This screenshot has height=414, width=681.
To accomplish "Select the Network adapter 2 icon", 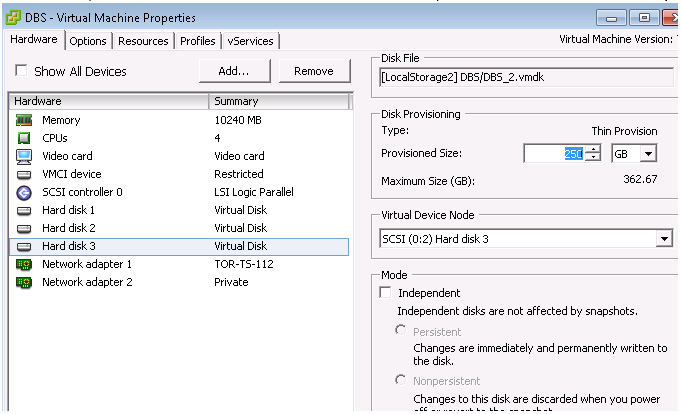I will [24, 282].
